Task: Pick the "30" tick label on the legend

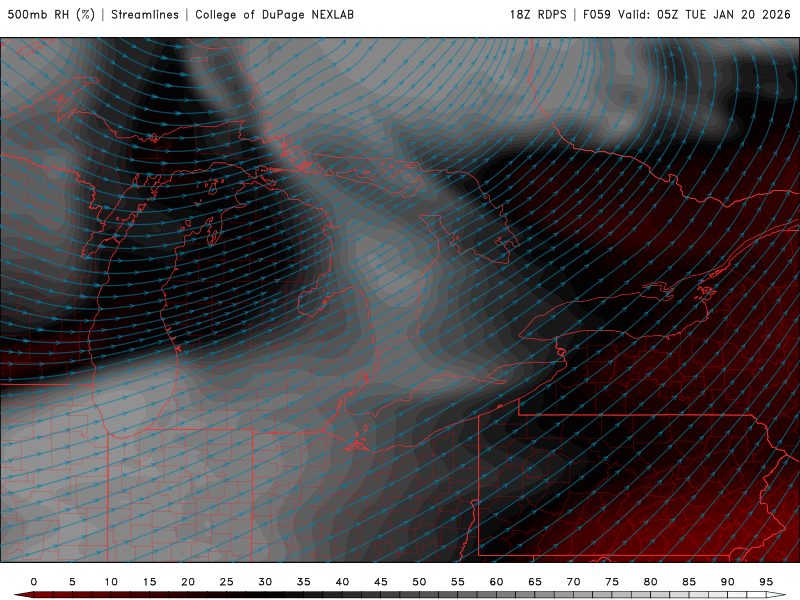Action: coord(265,582)
